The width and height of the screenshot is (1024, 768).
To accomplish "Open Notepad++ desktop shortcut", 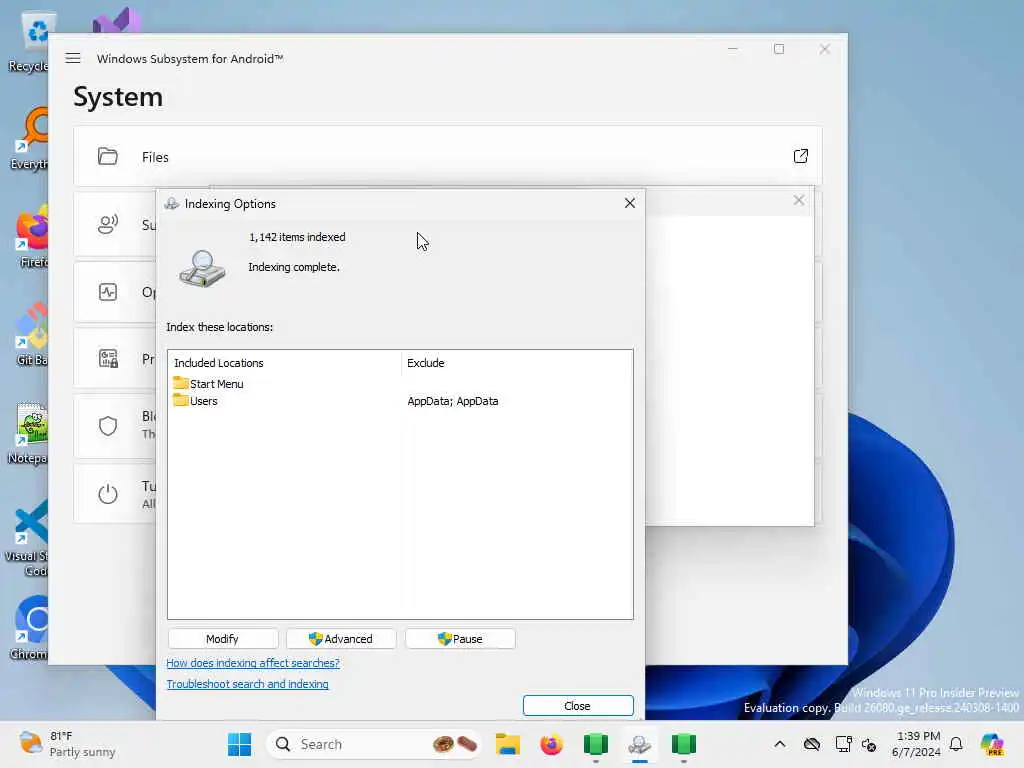I will (x=27, y=432).
